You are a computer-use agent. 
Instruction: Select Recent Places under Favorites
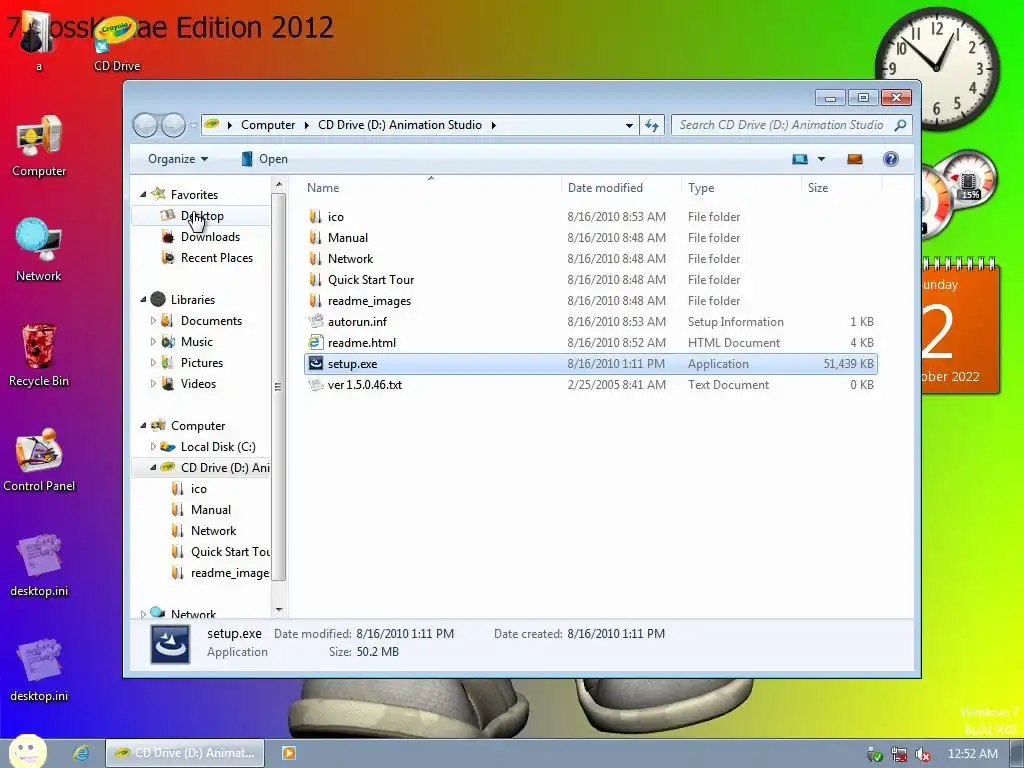click(217, 257)
